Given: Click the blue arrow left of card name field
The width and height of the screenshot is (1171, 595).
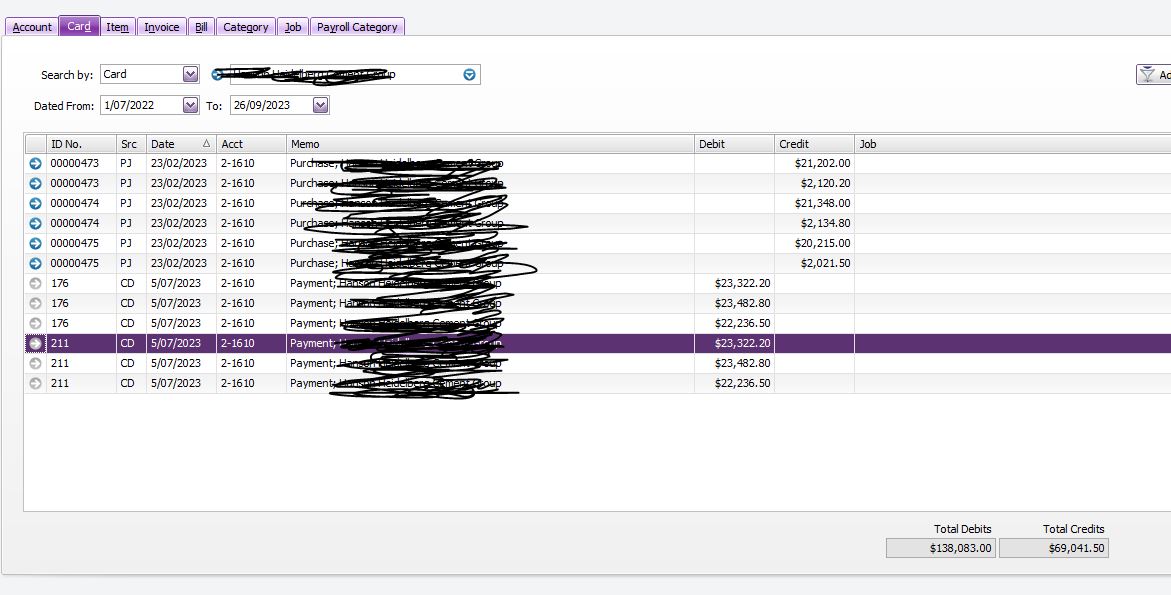Looking at the screenshot, I should pos(217,75).
